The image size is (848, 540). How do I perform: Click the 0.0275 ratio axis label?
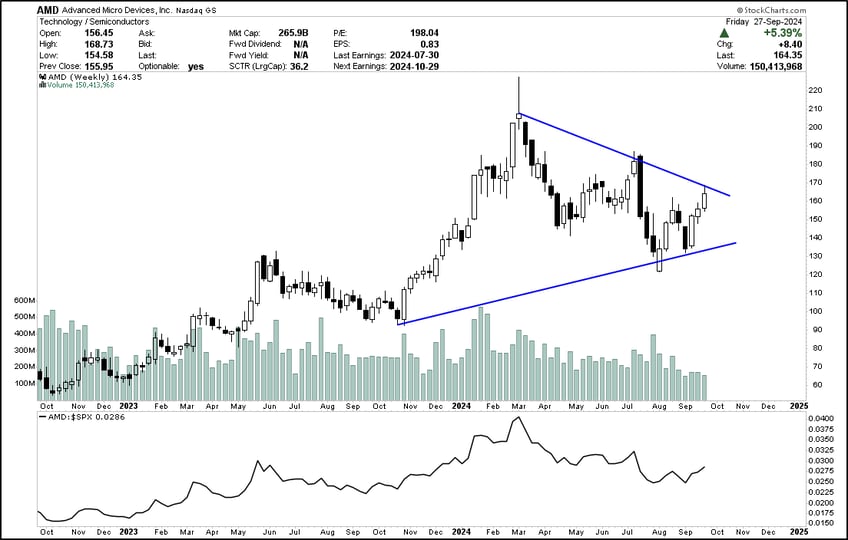[819, 471]
